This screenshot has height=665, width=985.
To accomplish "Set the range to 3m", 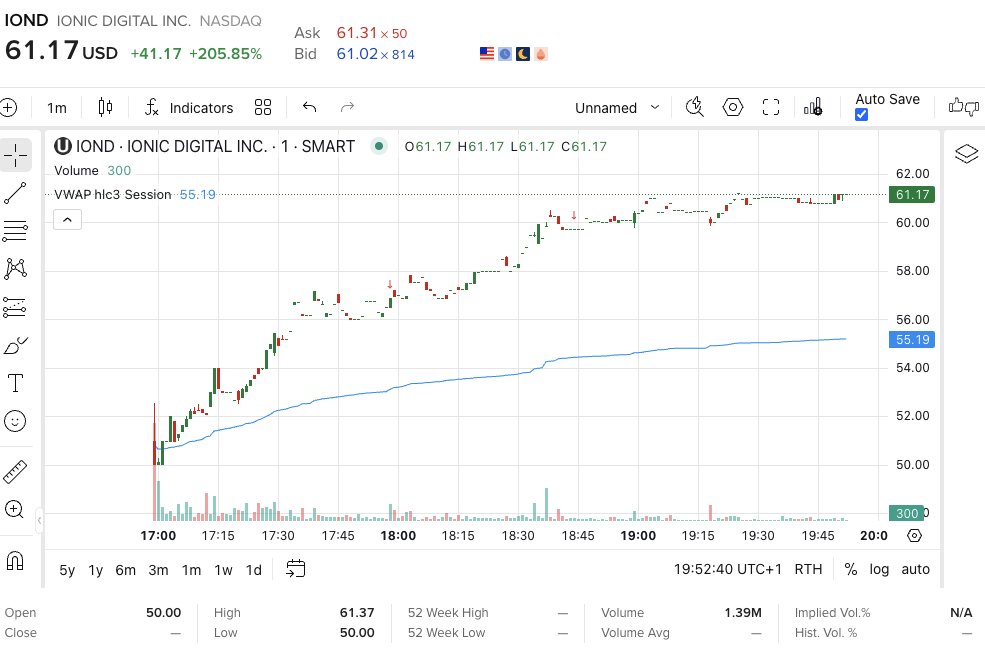I will (x=158, y=570).
